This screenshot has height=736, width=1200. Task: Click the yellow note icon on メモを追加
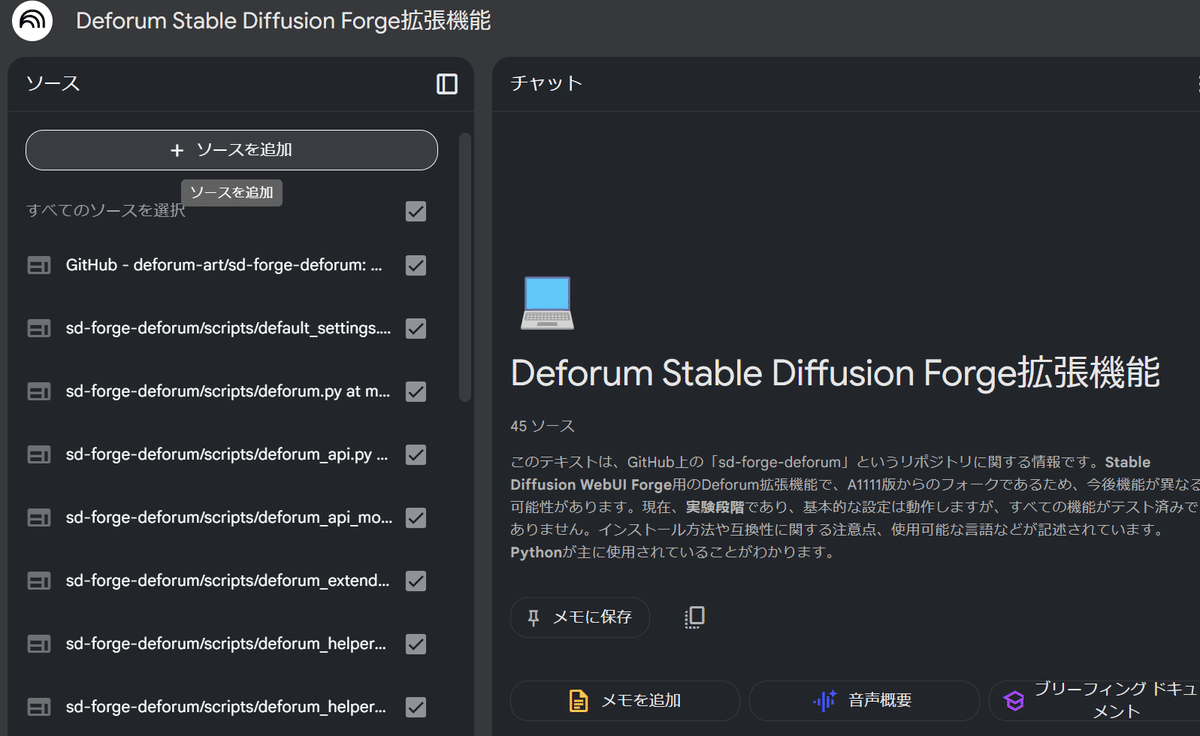point(578,700)
